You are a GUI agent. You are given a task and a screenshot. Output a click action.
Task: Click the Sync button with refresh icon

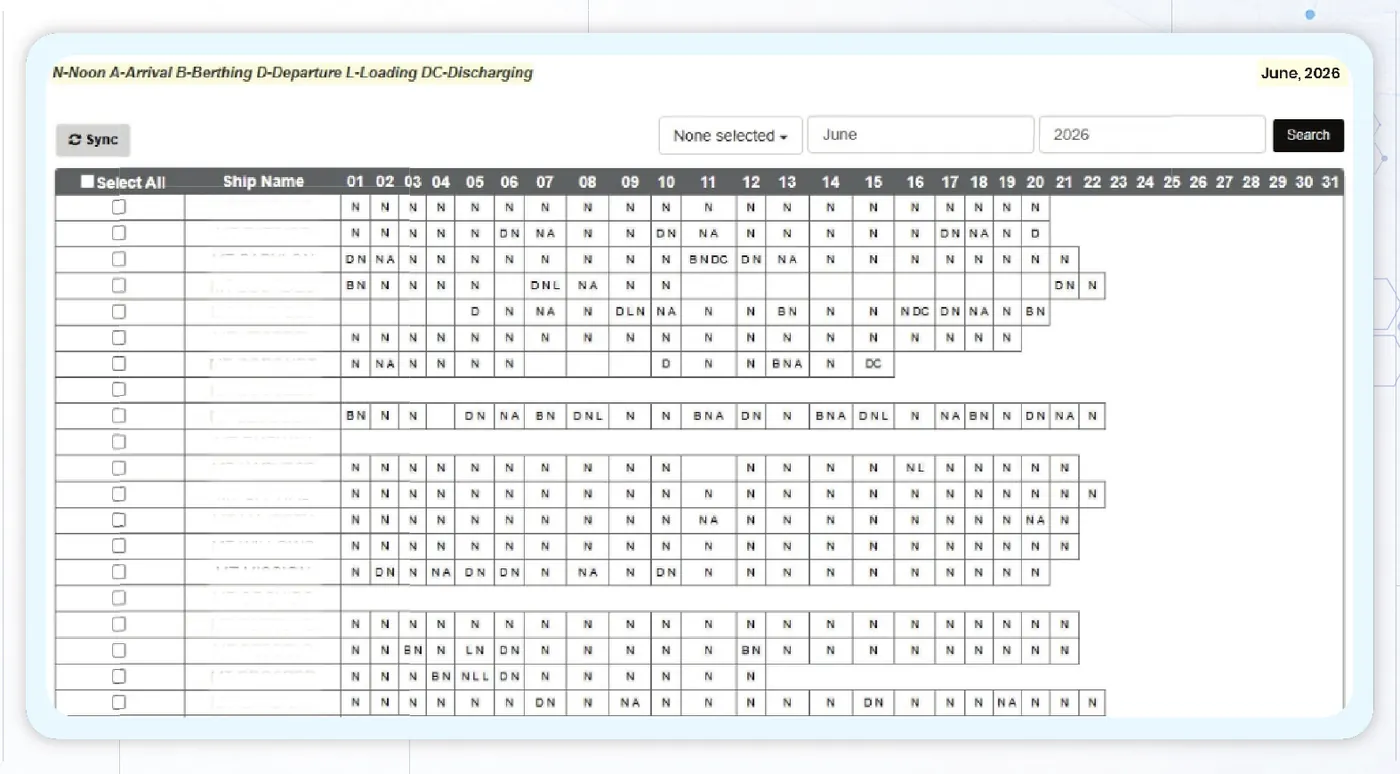tap(93, 140)
